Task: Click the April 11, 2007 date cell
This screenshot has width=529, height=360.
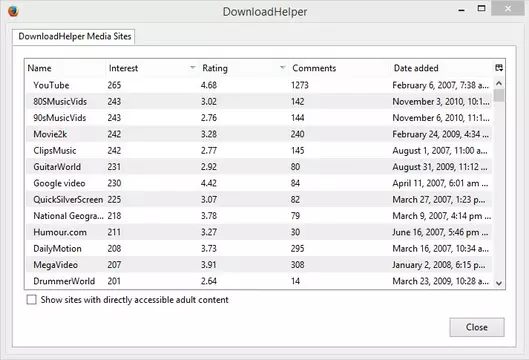Action: [440, 183]
